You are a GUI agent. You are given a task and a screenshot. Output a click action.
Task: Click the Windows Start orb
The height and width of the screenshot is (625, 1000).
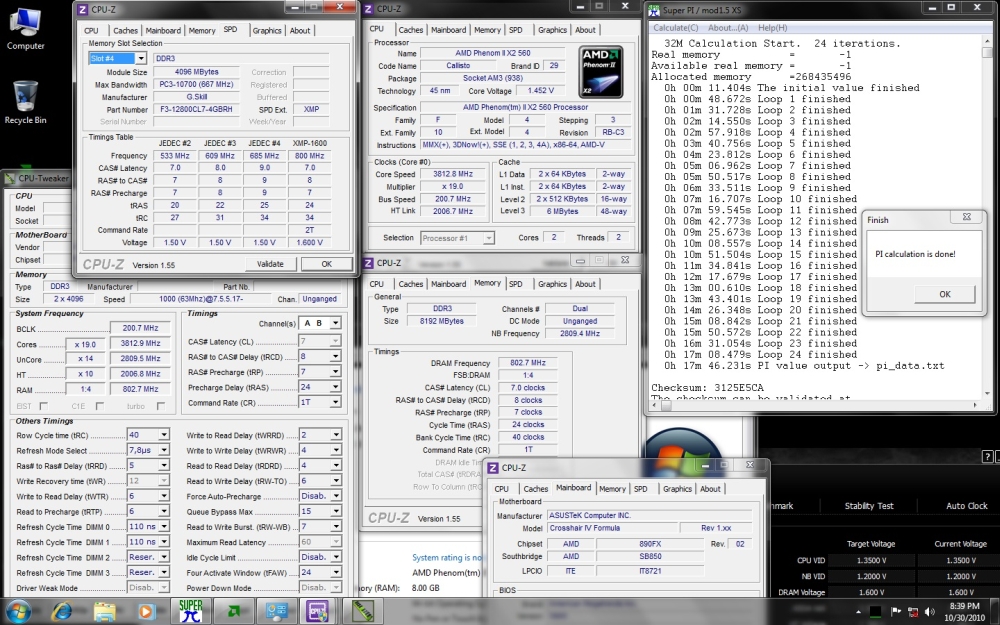click(19, 612)
